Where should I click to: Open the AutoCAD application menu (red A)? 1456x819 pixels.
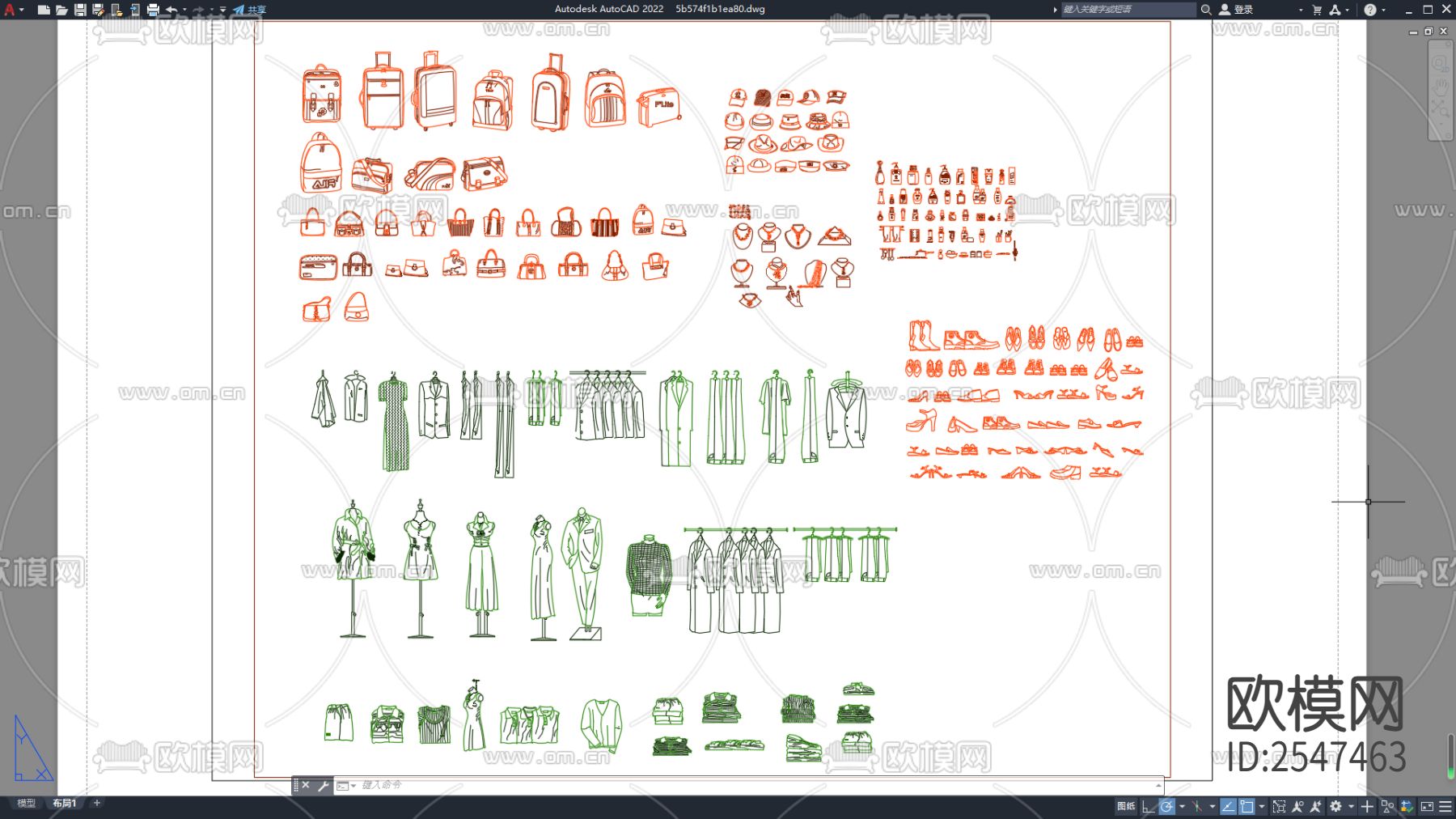9,10
